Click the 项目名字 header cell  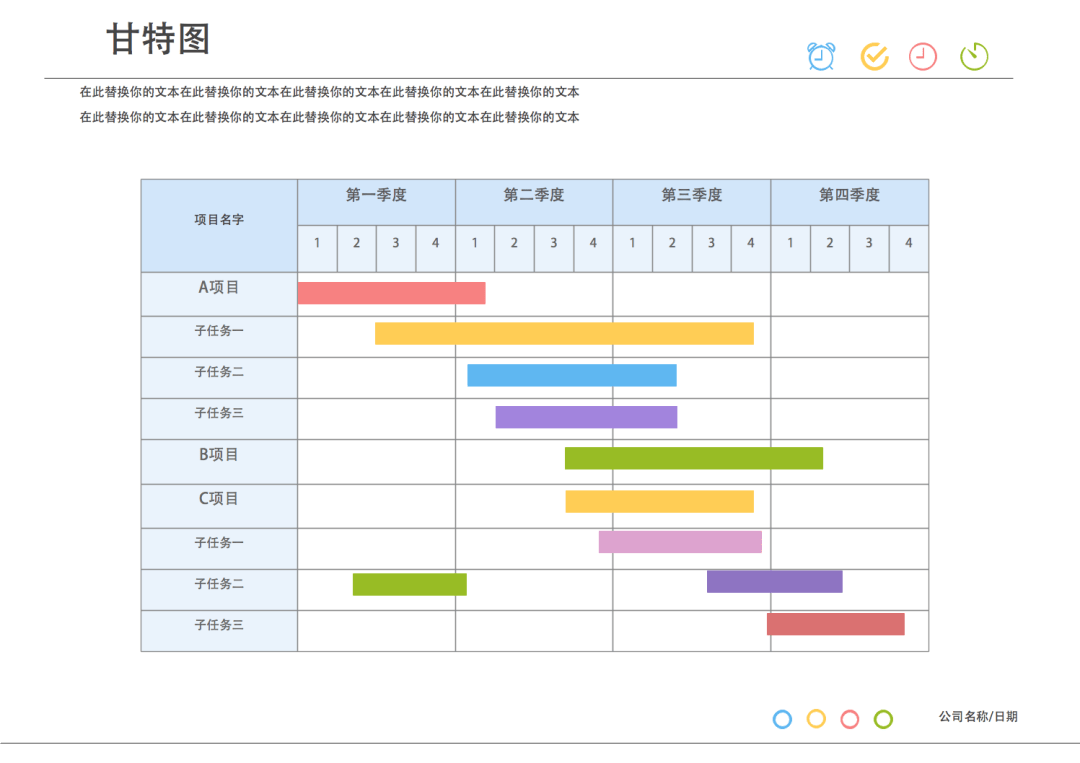(x=219, y=226)
